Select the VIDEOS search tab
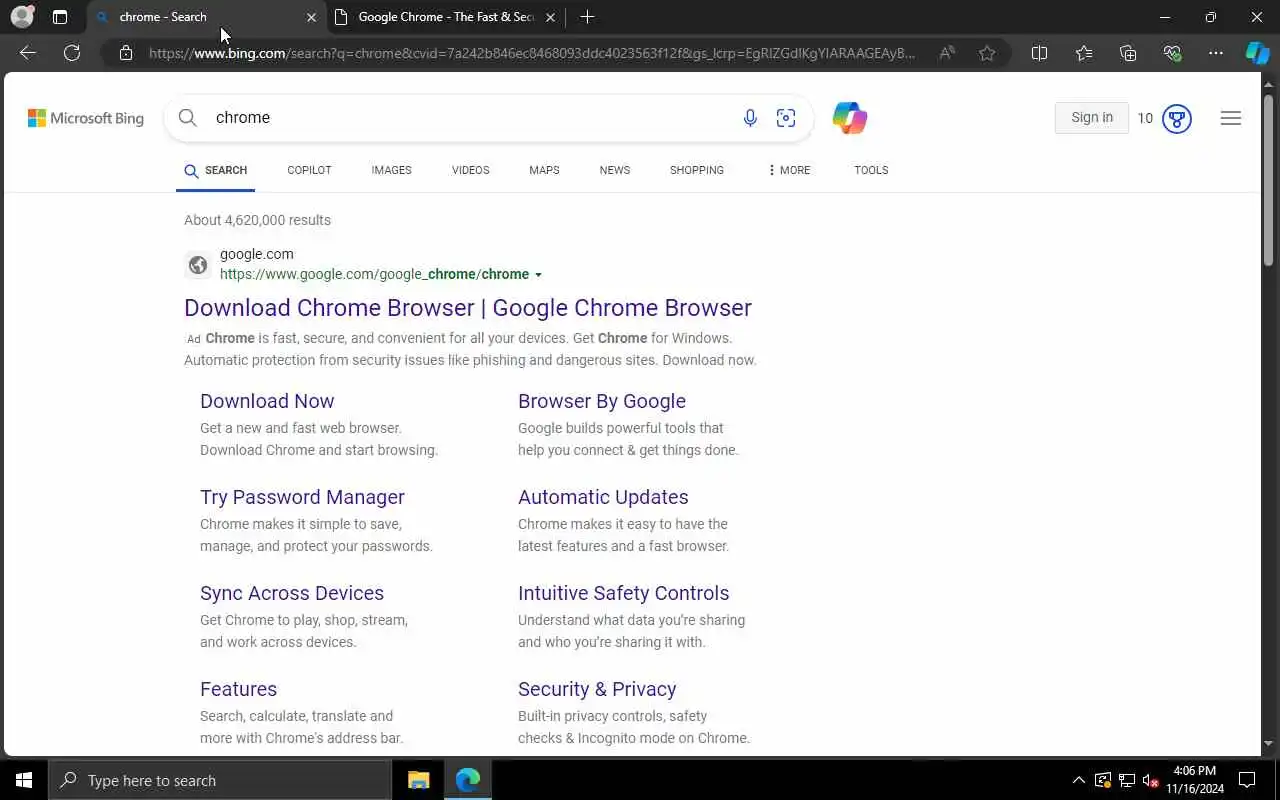The image size is (1280, 800). click(x=470, y=170)
